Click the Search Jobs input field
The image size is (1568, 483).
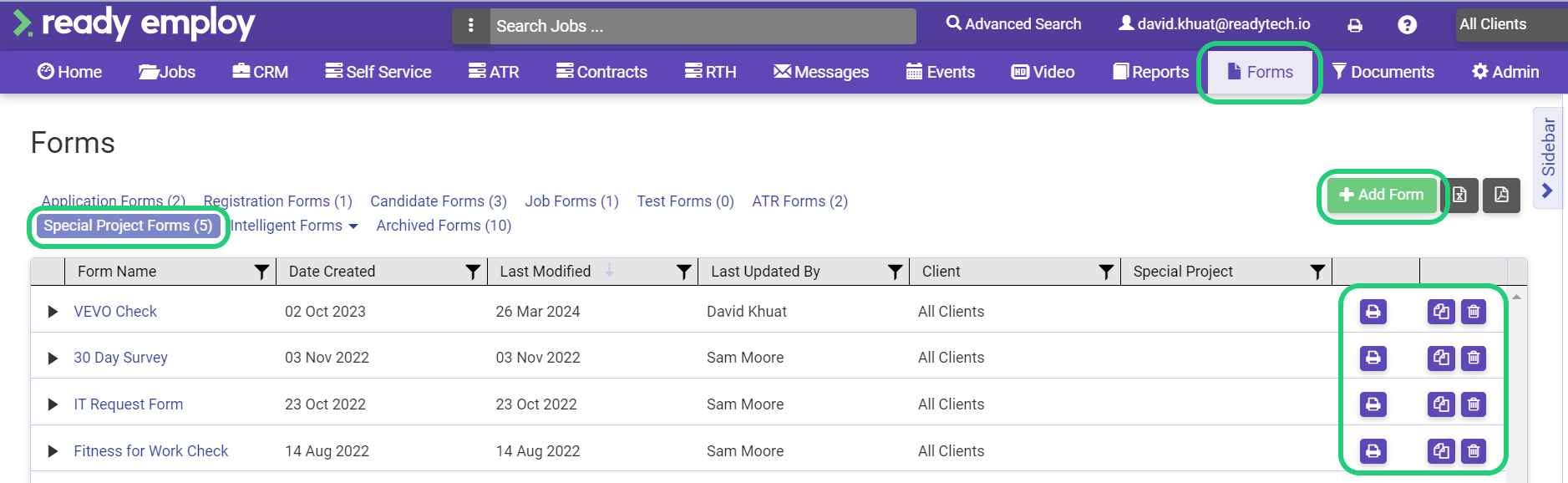703,26
